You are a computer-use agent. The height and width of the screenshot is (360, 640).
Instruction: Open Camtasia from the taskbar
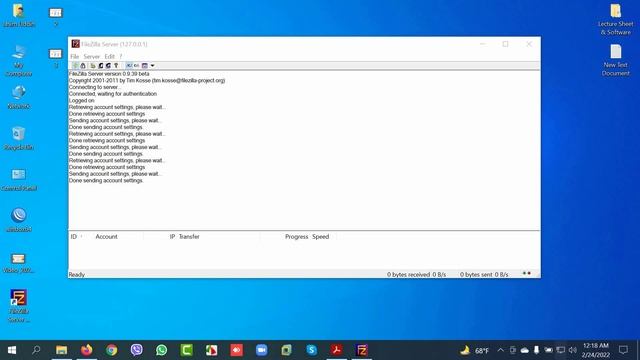point(187,350)
